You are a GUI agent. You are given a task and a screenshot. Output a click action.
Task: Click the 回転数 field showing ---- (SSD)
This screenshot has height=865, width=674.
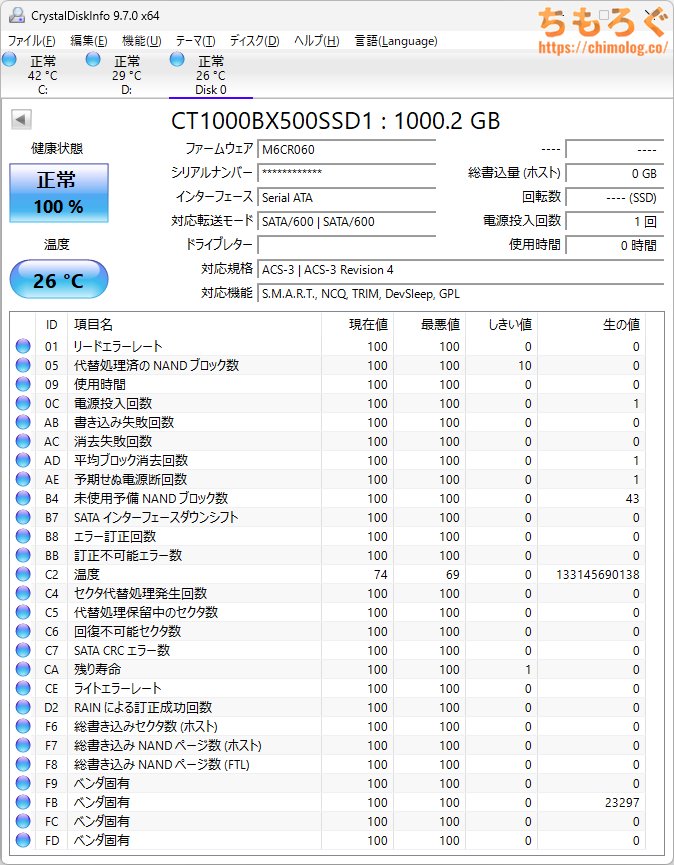click(x=614, y=197)
